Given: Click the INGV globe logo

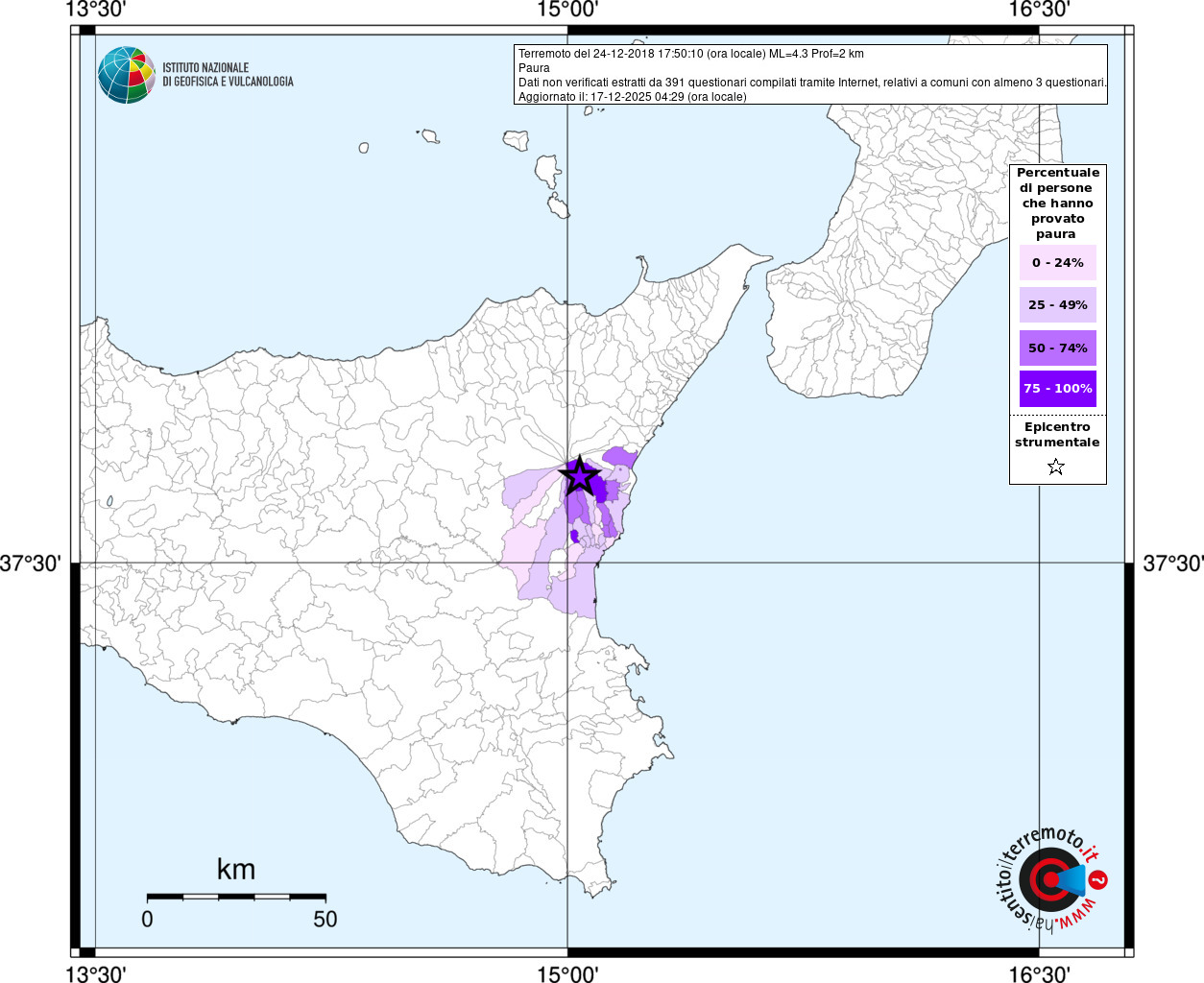Looking at the screenshot, I should click(126, 75).
